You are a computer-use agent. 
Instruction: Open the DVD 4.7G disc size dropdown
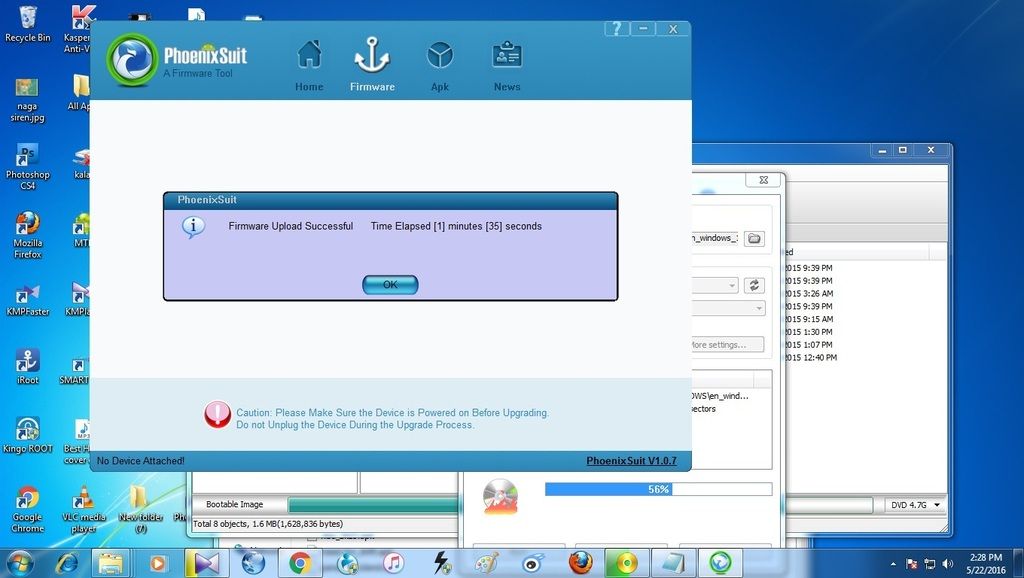tap(915, 506)
